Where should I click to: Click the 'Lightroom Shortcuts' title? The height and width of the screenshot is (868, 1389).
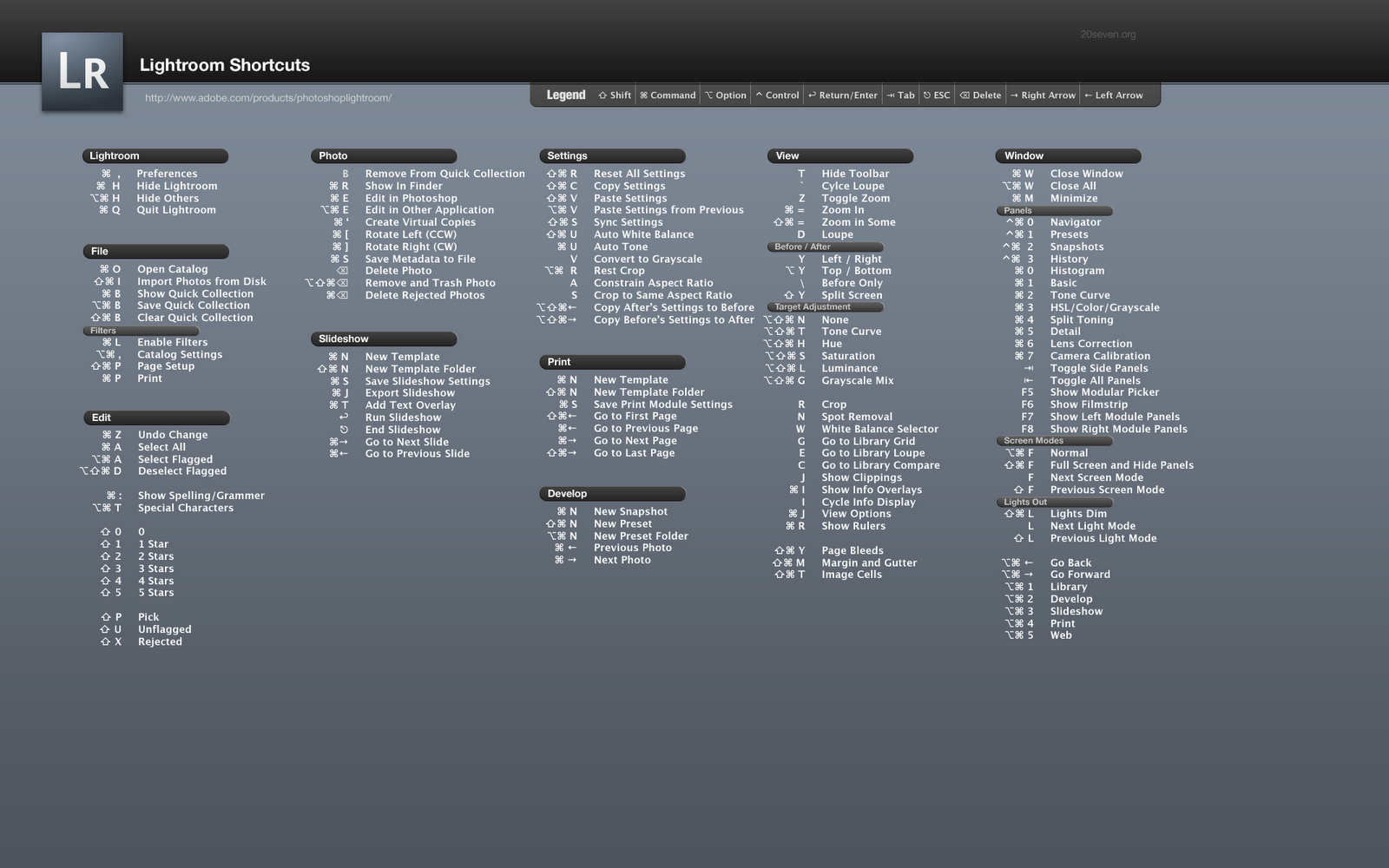(x=225, y=65)
